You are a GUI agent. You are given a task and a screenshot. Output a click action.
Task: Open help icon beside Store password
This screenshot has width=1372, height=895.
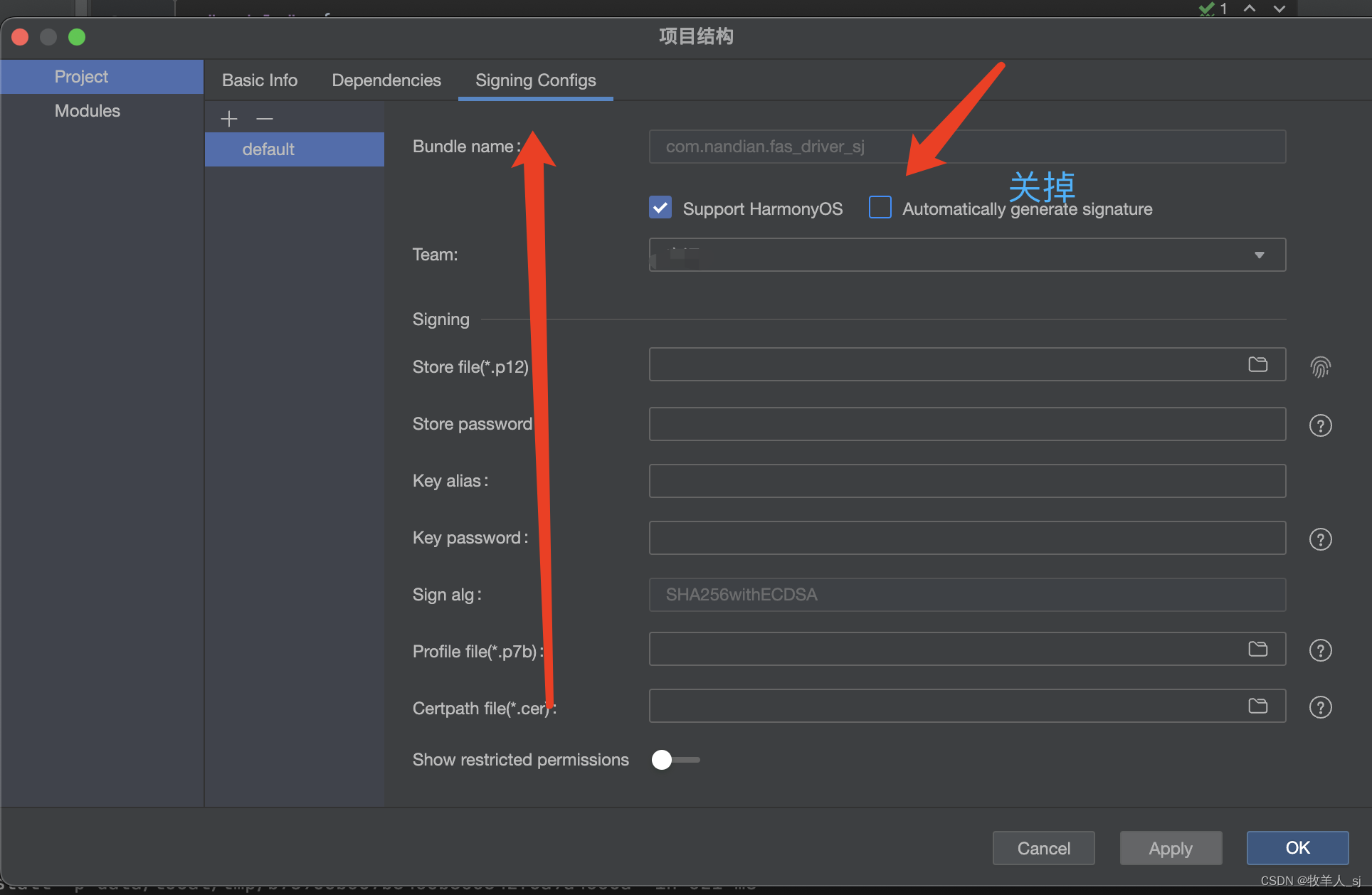1320,425
